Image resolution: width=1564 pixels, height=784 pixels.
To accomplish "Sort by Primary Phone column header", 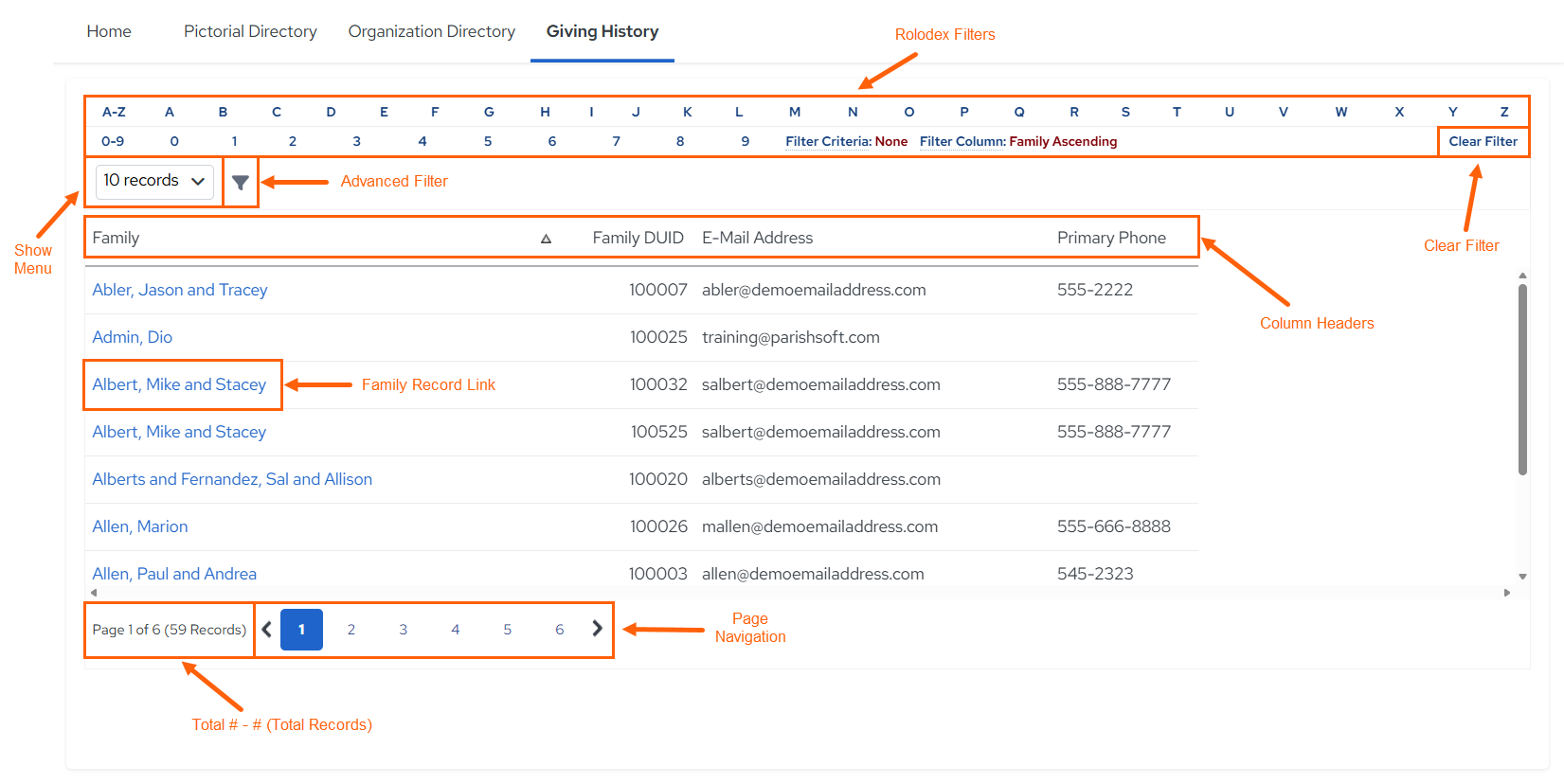I will point(1111,238).
